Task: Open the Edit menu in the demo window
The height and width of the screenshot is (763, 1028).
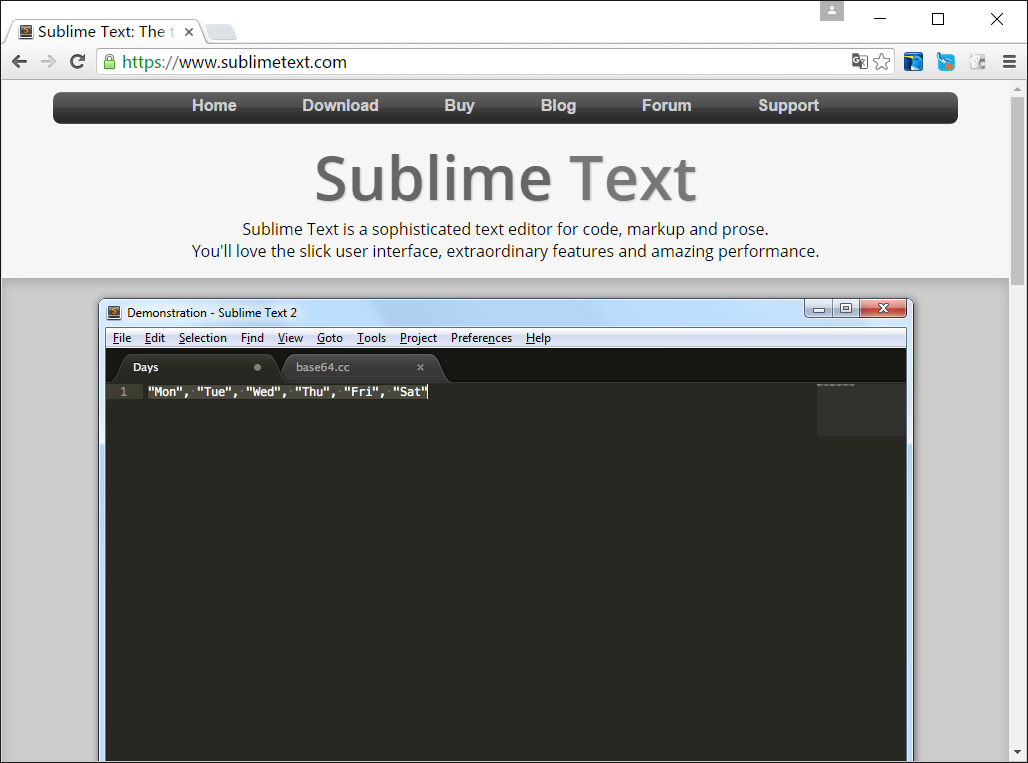Action: point(155,338)
